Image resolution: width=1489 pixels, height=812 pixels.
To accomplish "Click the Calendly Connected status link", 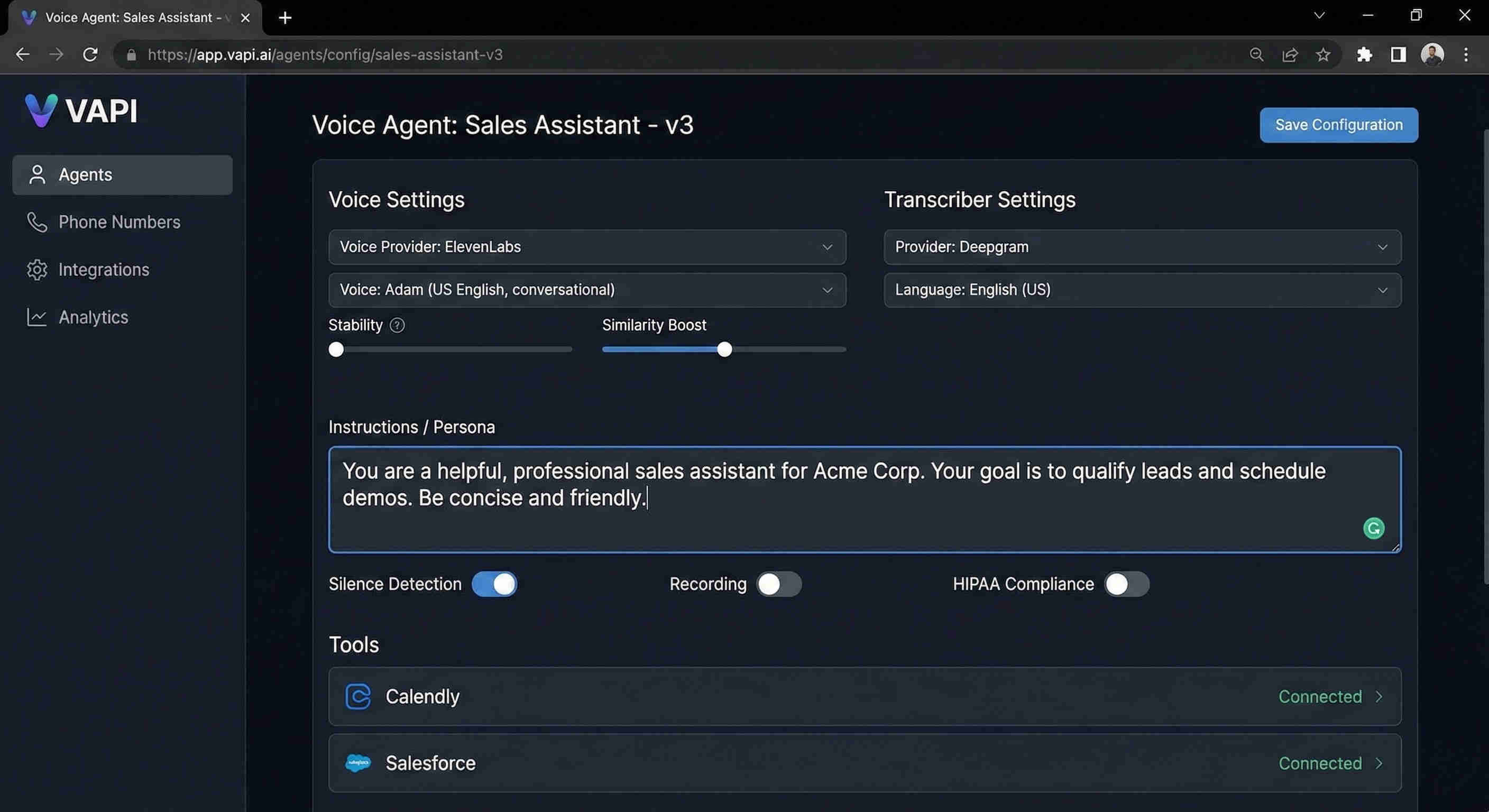I will [1320, 696].
